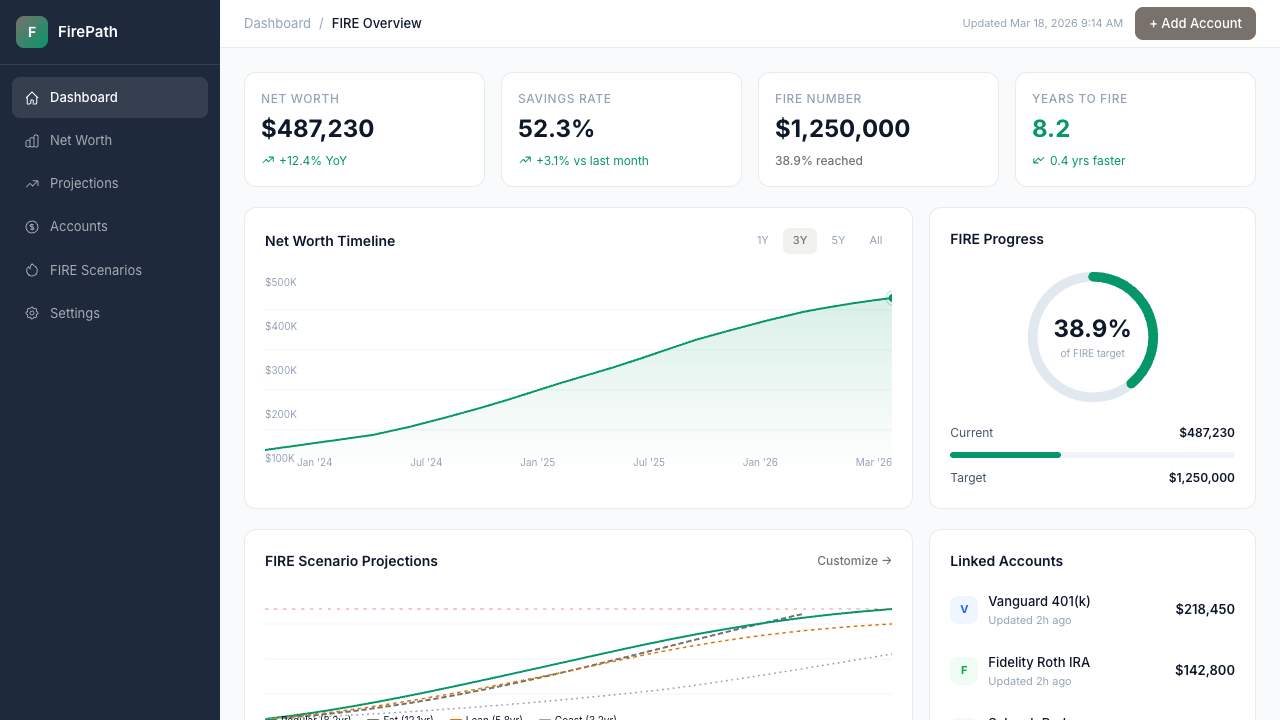The image size is (1280, 720).
Task: Click the FIRE Overview breadcrumb
Action: [x=377, y=23]
